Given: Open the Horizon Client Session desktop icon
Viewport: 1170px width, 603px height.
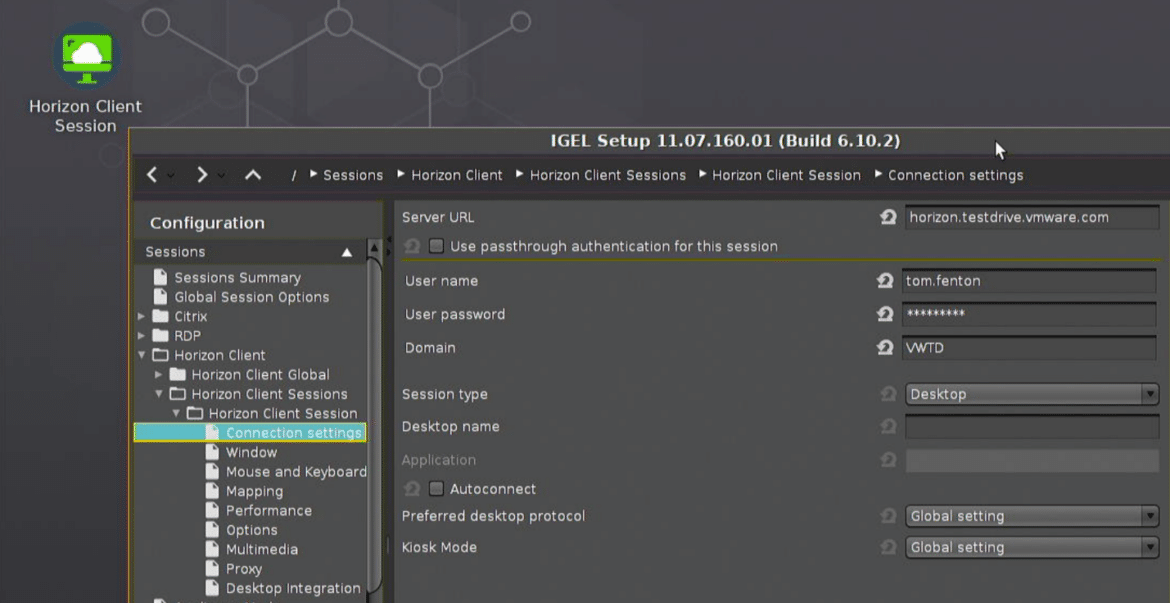Looking at the screenshot, I should coord(87,57).
